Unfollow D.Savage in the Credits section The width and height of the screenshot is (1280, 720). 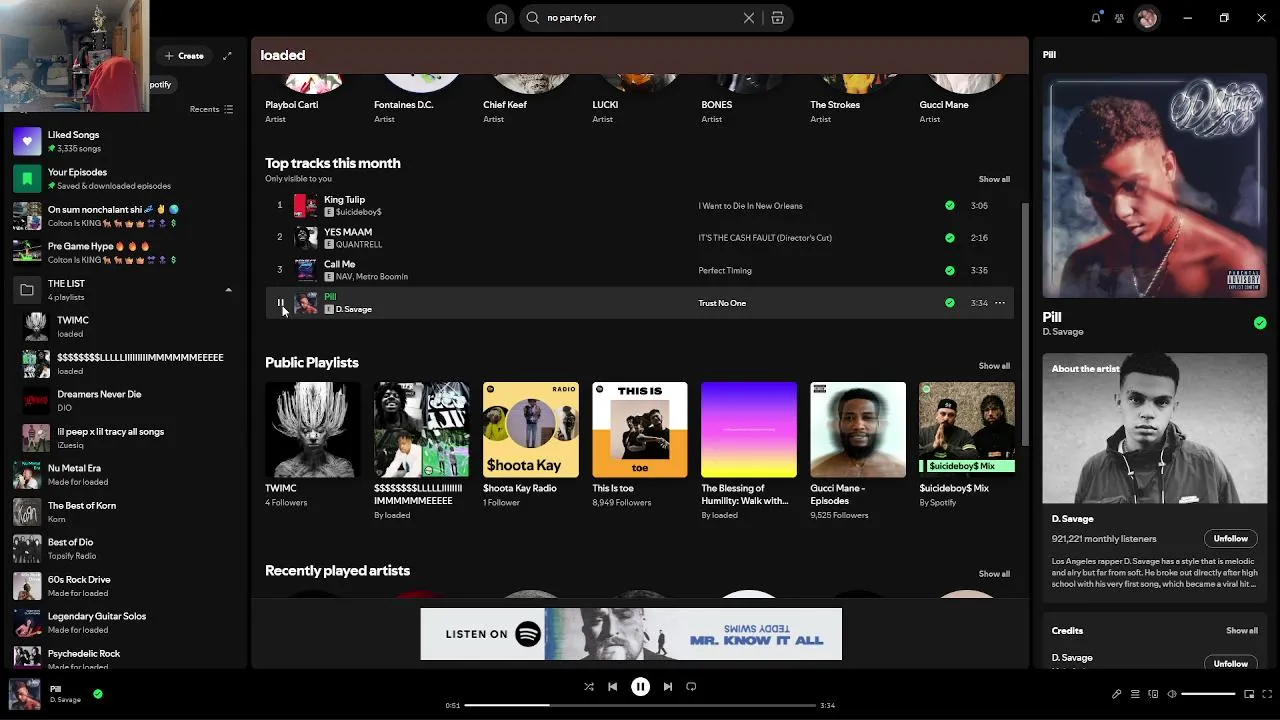1231,663
